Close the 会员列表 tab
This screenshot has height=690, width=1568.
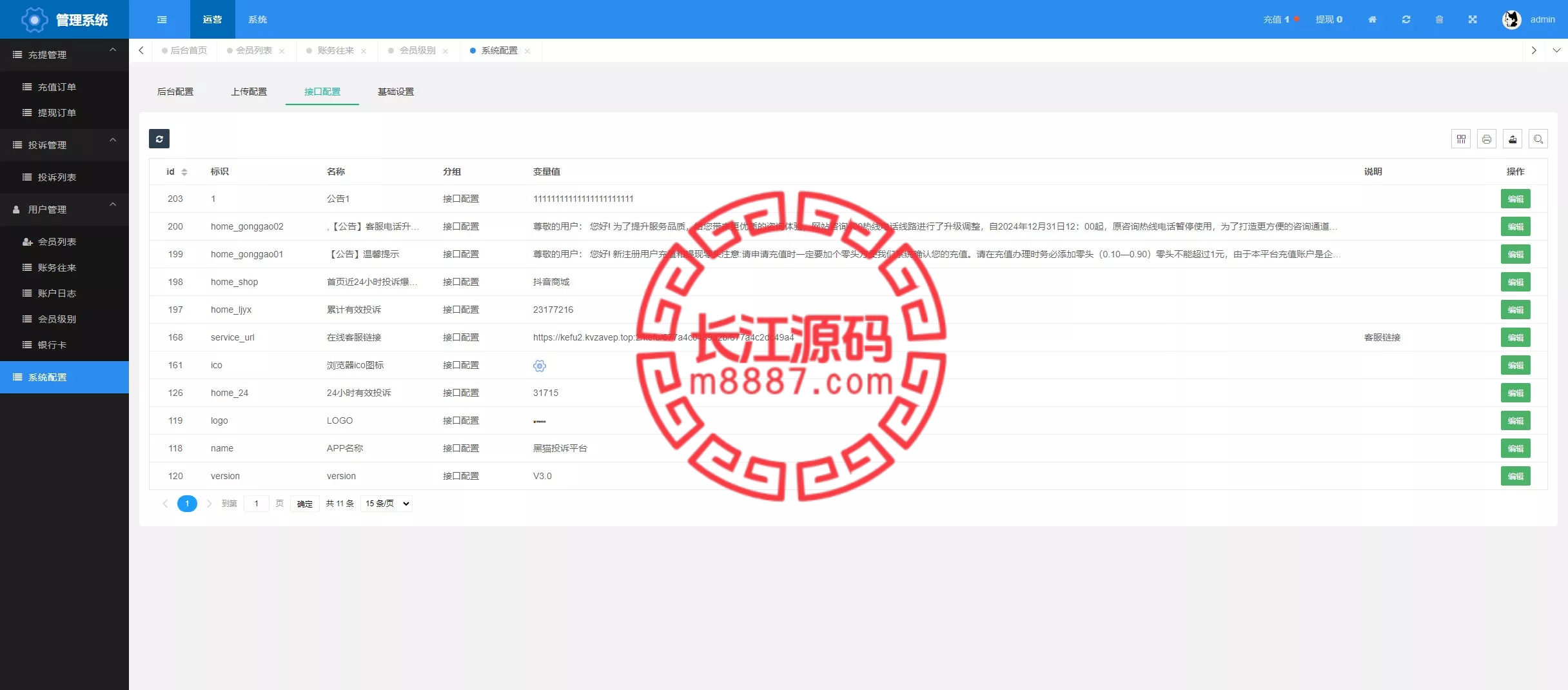click(282, 51)
